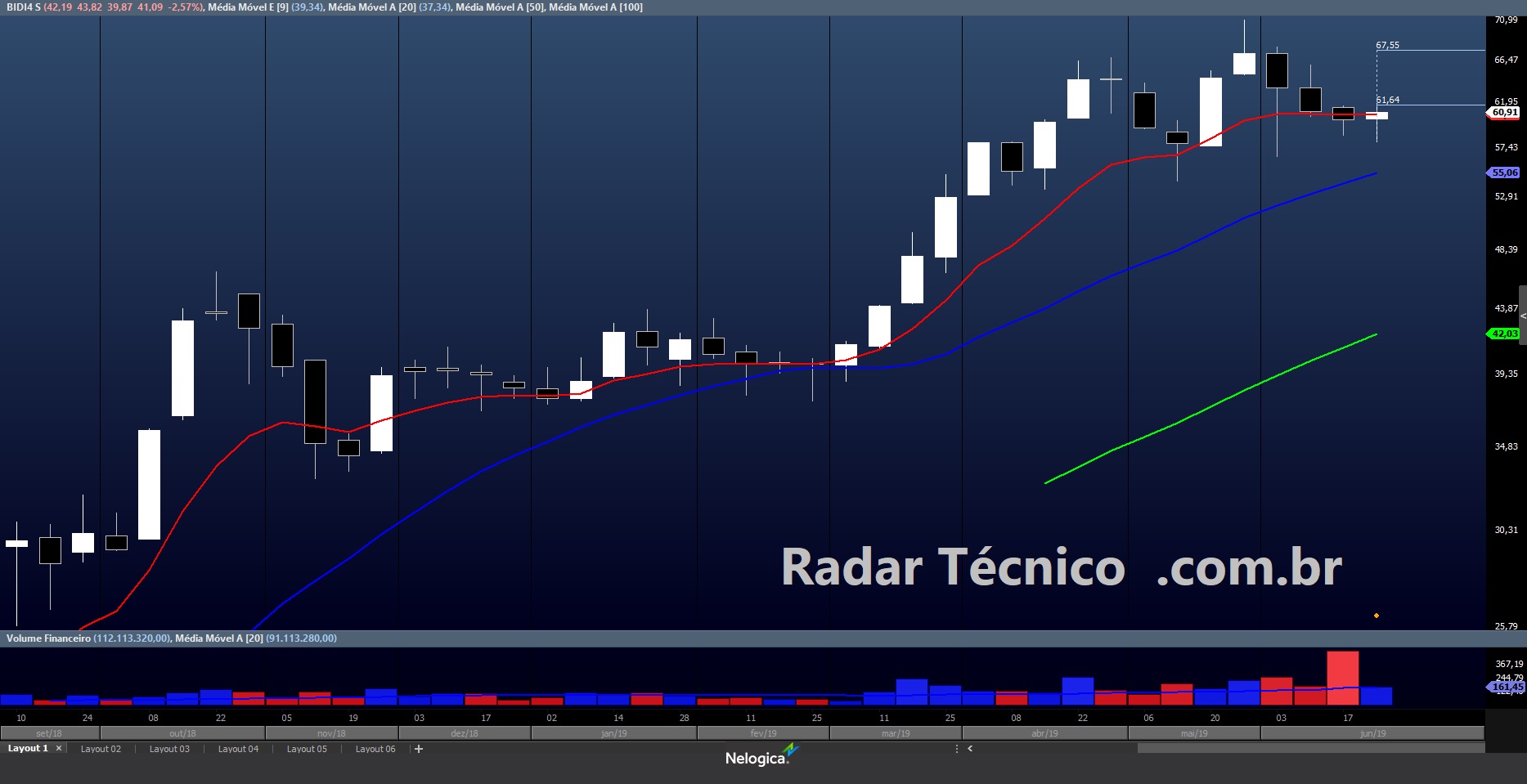Close the Layout 1 tab
1527x784 pixels.
click(x=59, y=749)
